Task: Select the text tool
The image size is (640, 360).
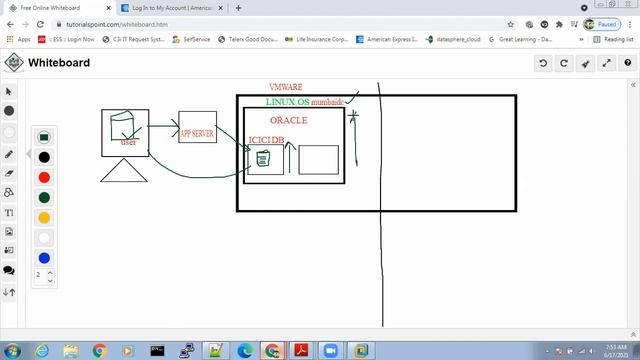Action: pyautogui.click(x=9, y=213)
